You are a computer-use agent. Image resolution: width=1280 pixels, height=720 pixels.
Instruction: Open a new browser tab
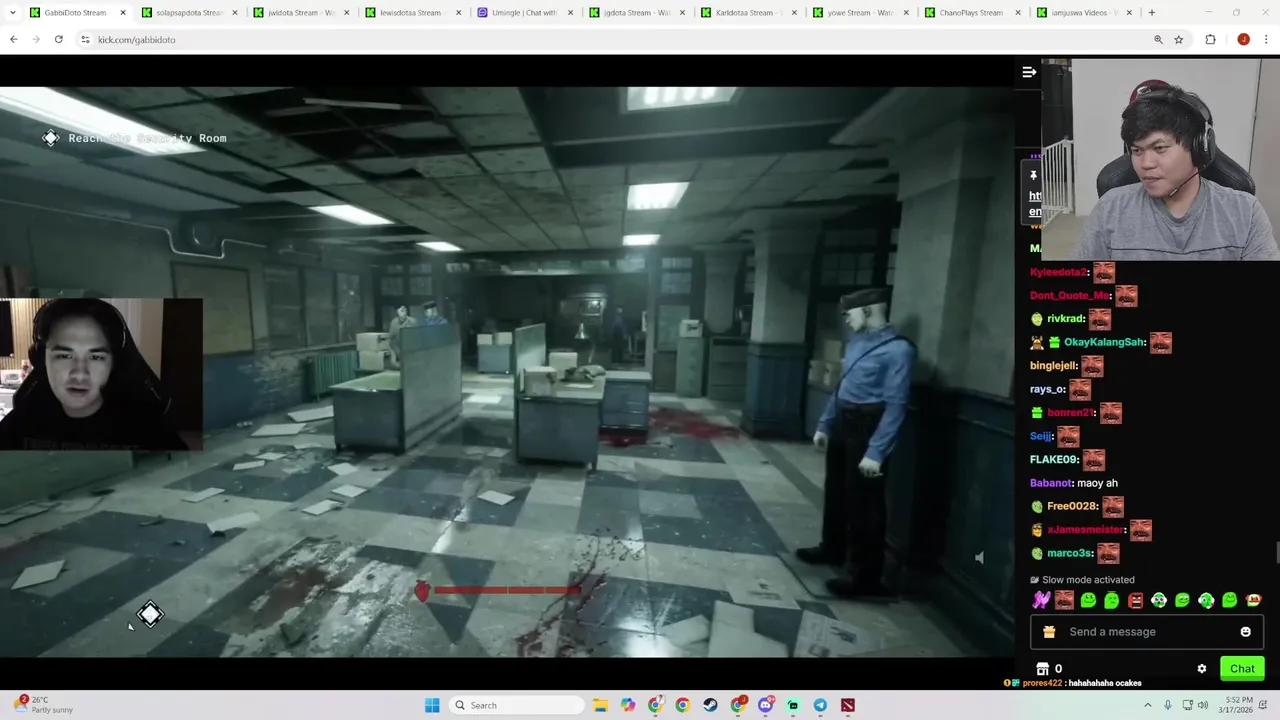tap(1152, 13)
